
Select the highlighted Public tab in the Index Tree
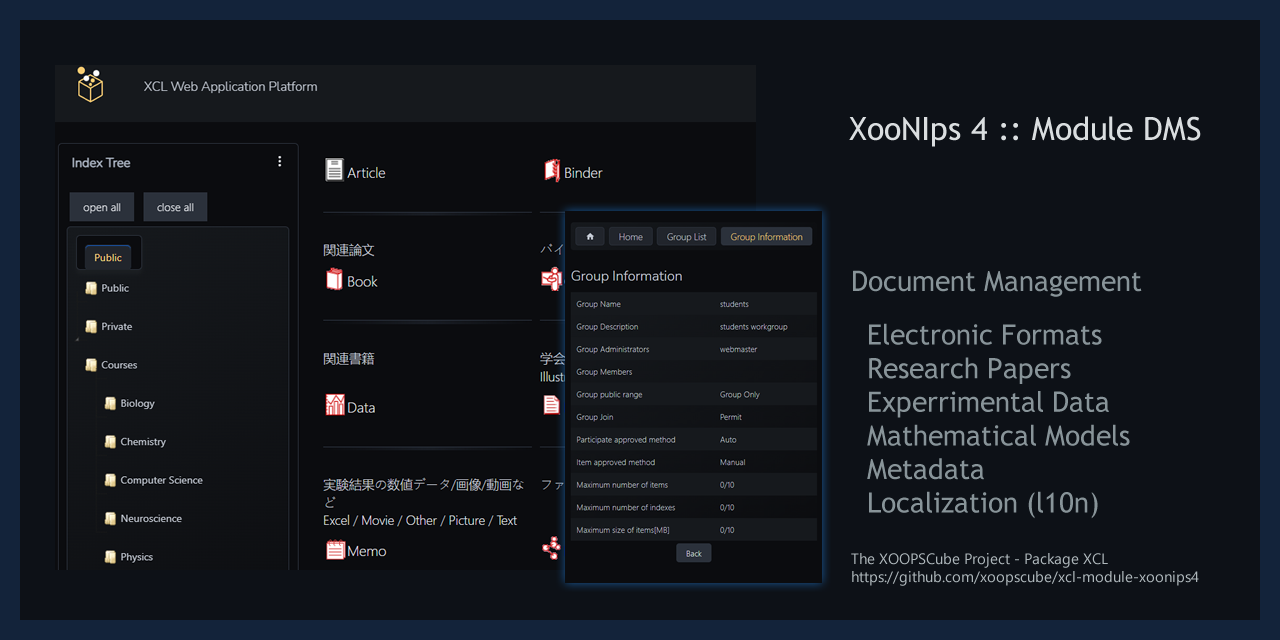108,257
